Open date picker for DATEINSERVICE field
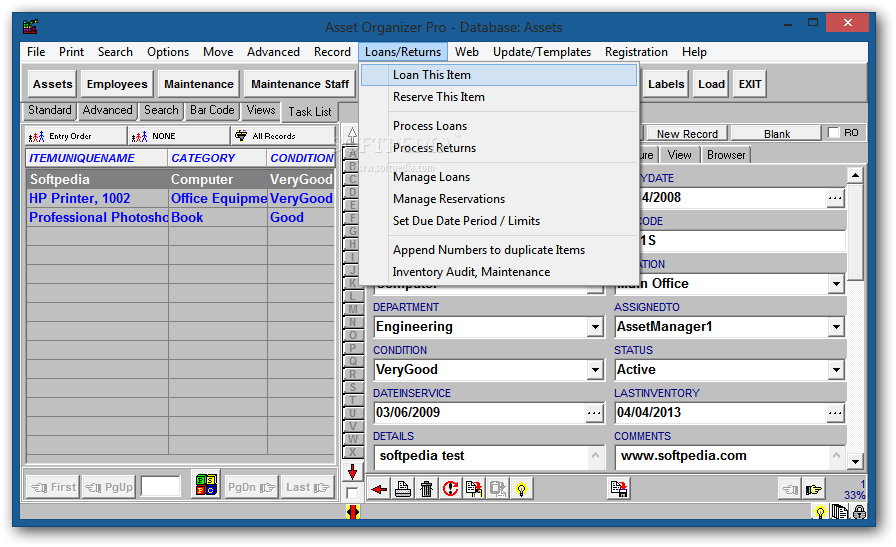 [x=594, y=413]
